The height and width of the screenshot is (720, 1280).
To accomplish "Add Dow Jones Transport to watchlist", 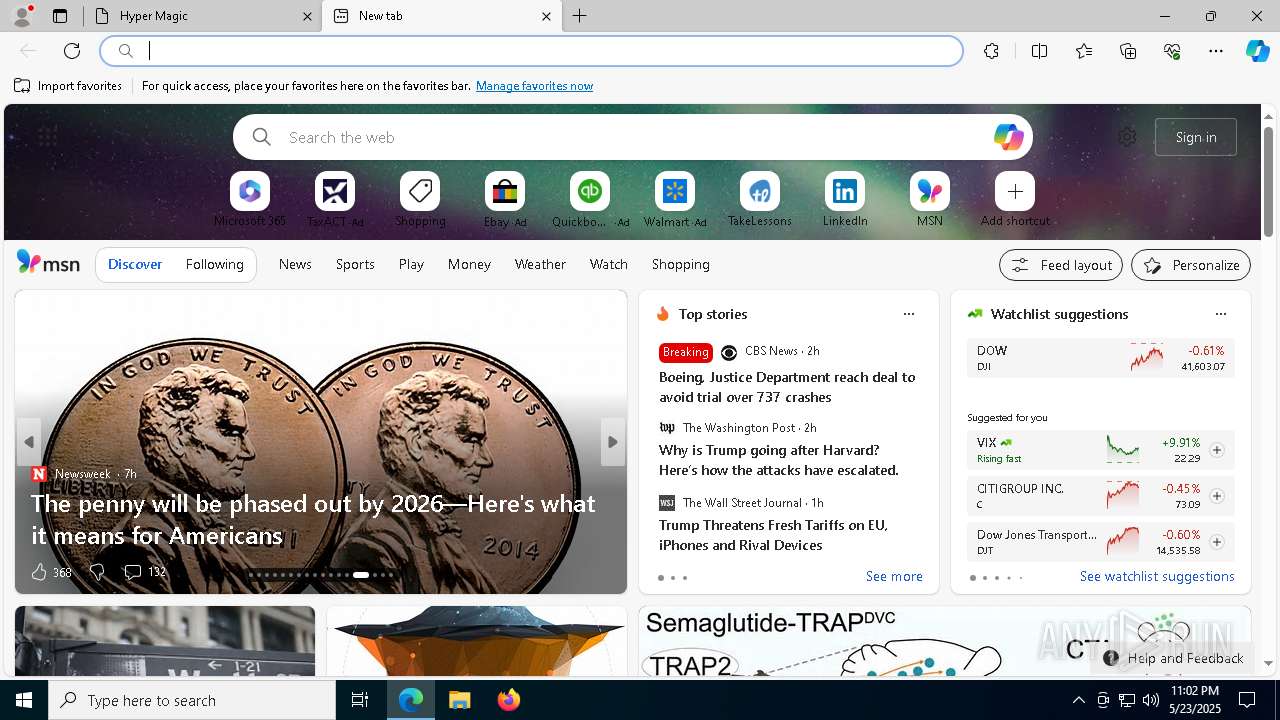I will pos(1217,542).
